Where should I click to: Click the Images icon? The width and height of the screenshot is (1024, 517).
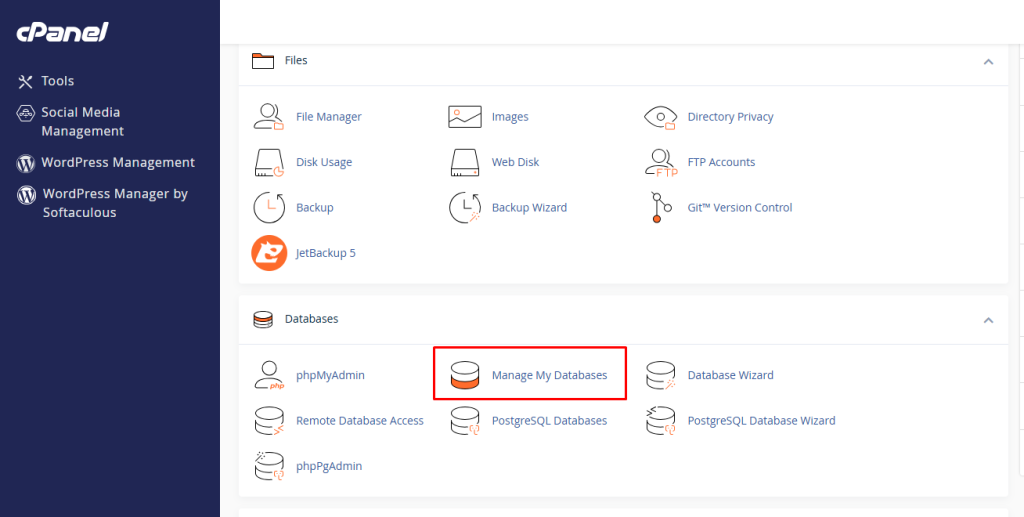(465, 117)
